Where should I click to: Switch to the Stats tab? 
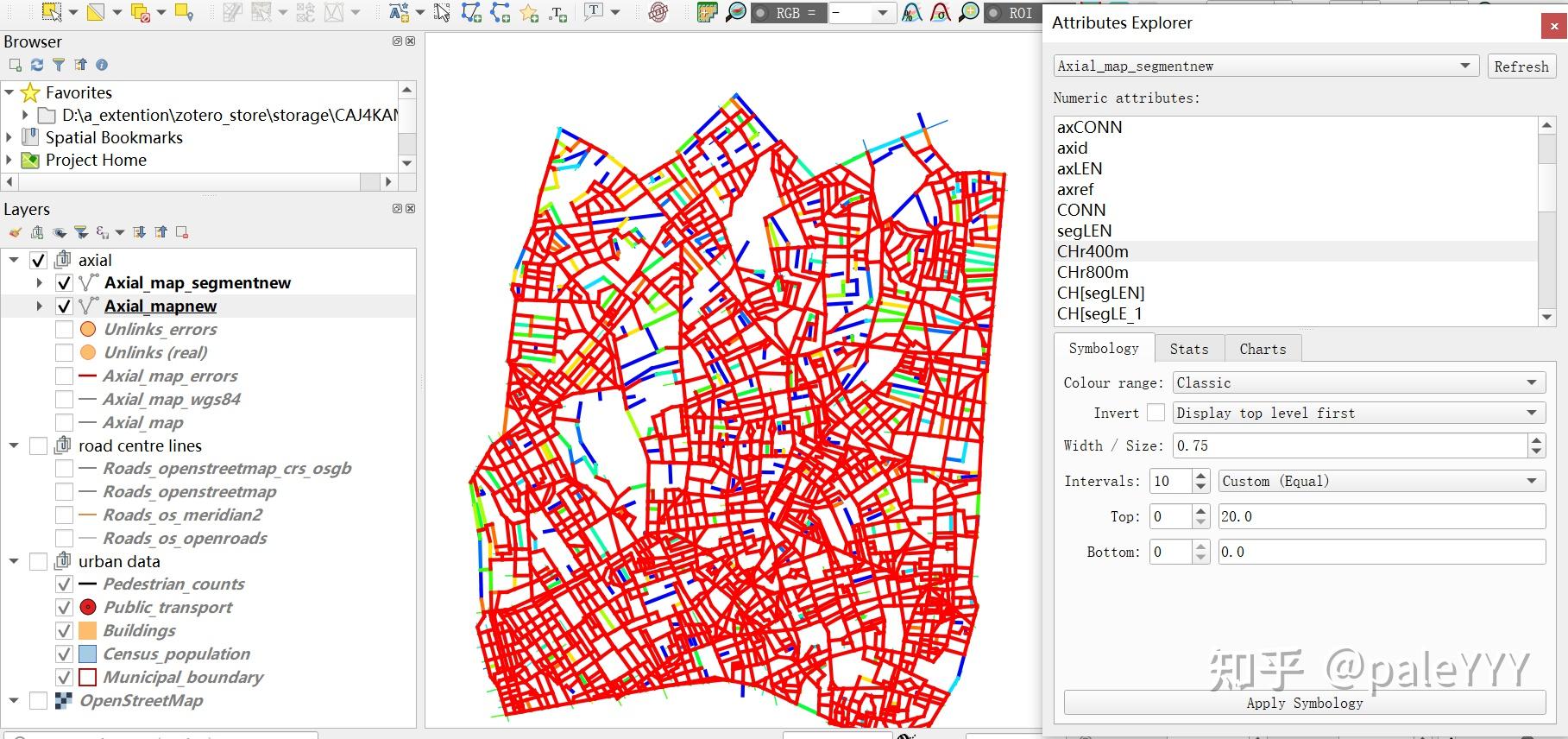(x=1188, y=349)
